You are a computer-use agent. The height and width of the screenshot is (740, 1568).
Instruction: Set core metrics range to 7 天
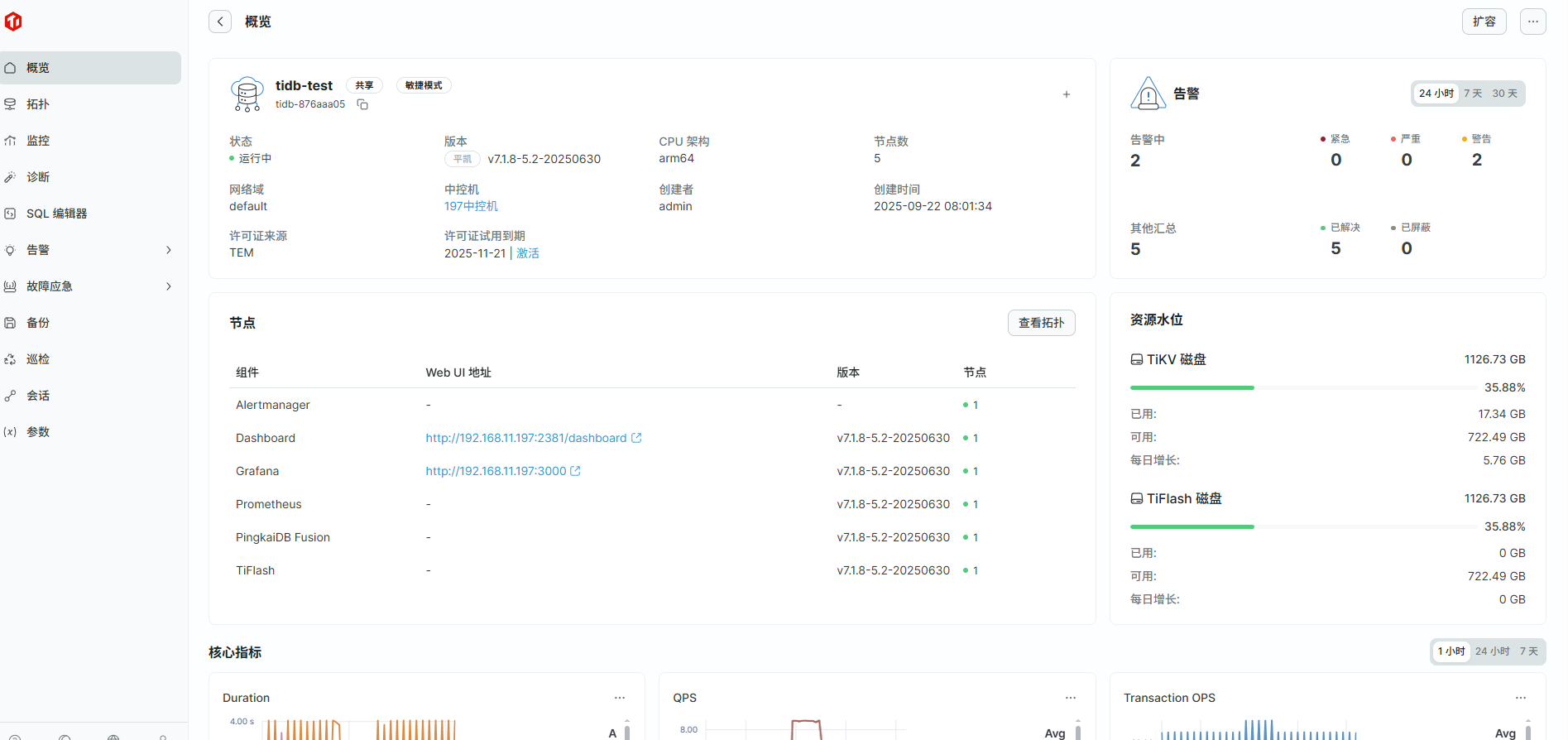point(1528,651)
